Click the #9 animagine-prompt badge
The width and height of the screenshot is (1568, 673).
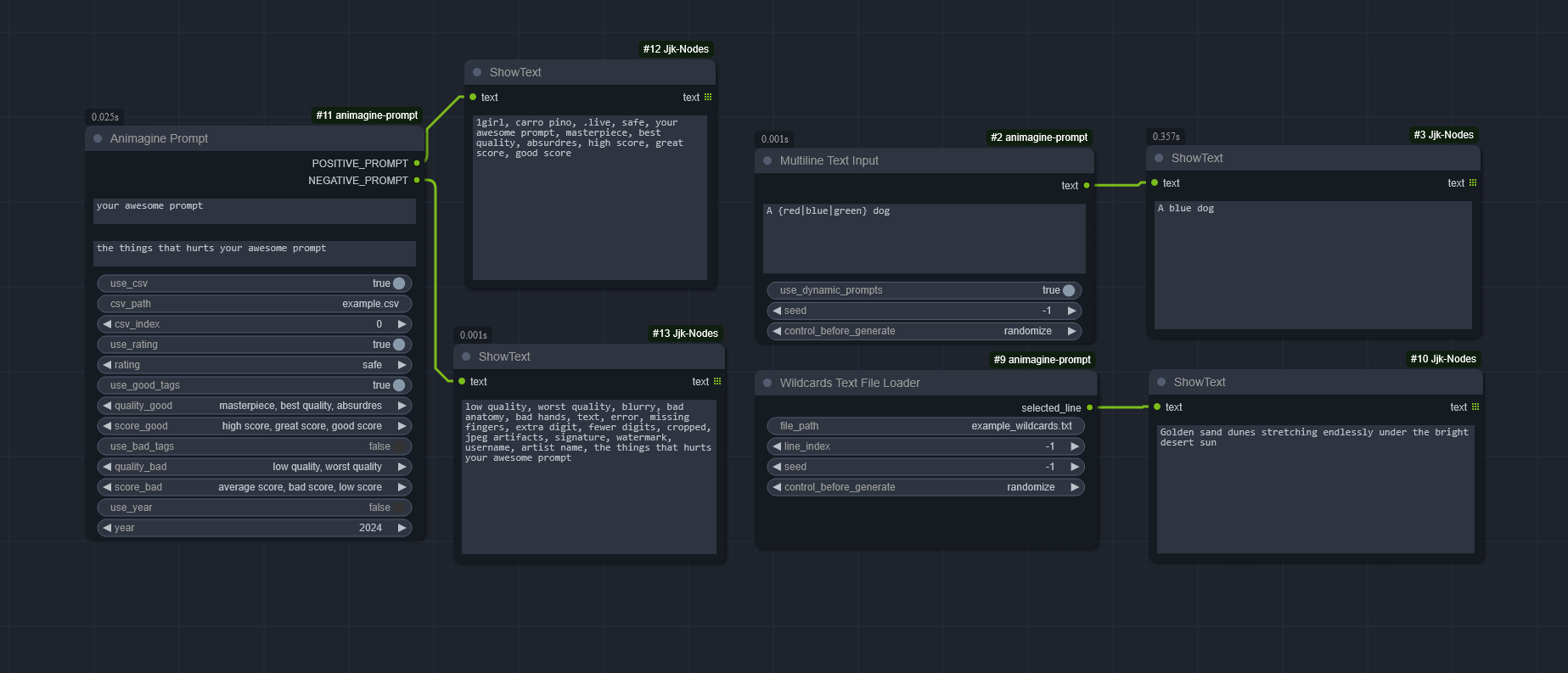click(1042, 360)
